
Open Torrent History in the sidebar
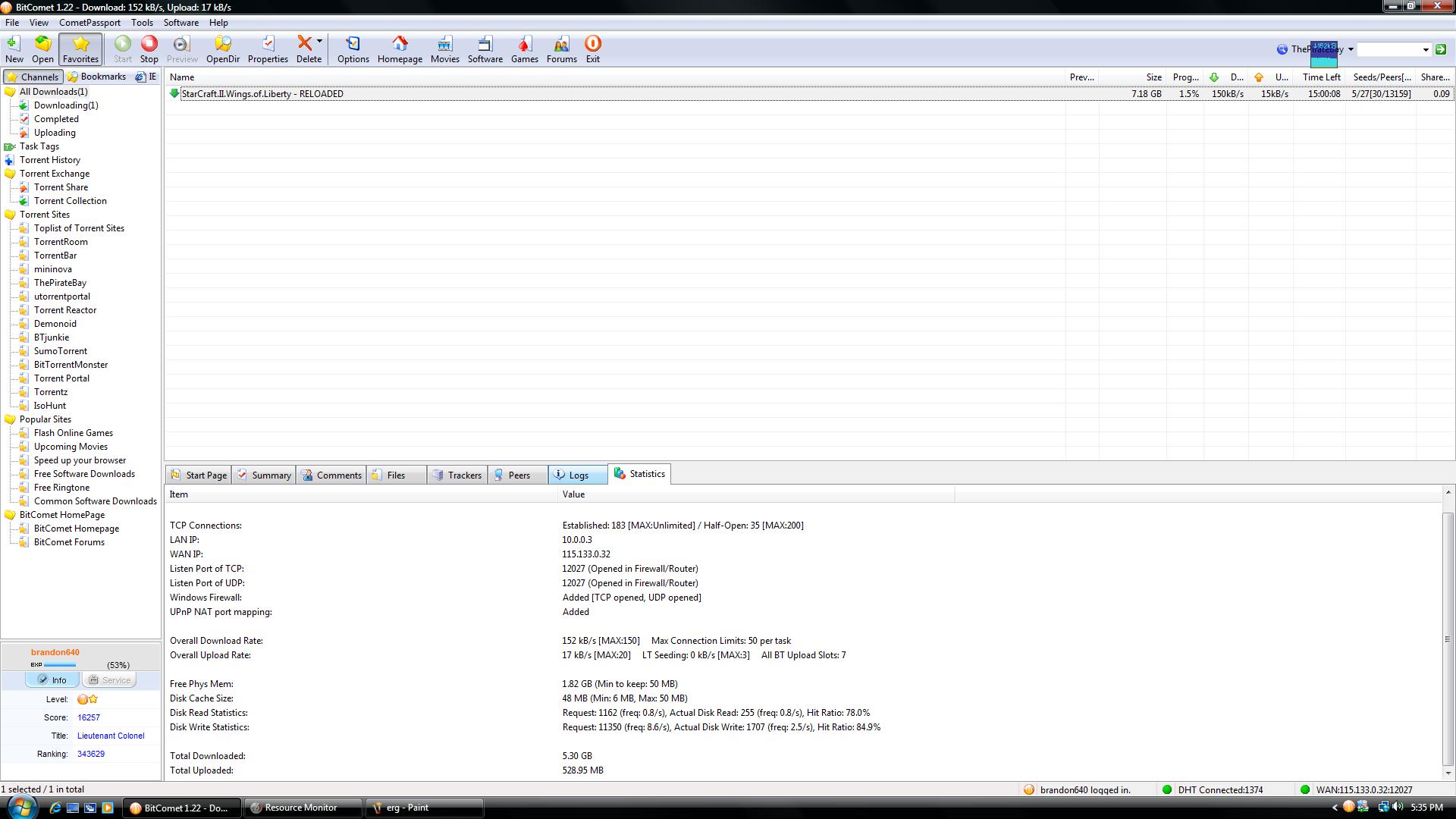[x=50, y=160]
